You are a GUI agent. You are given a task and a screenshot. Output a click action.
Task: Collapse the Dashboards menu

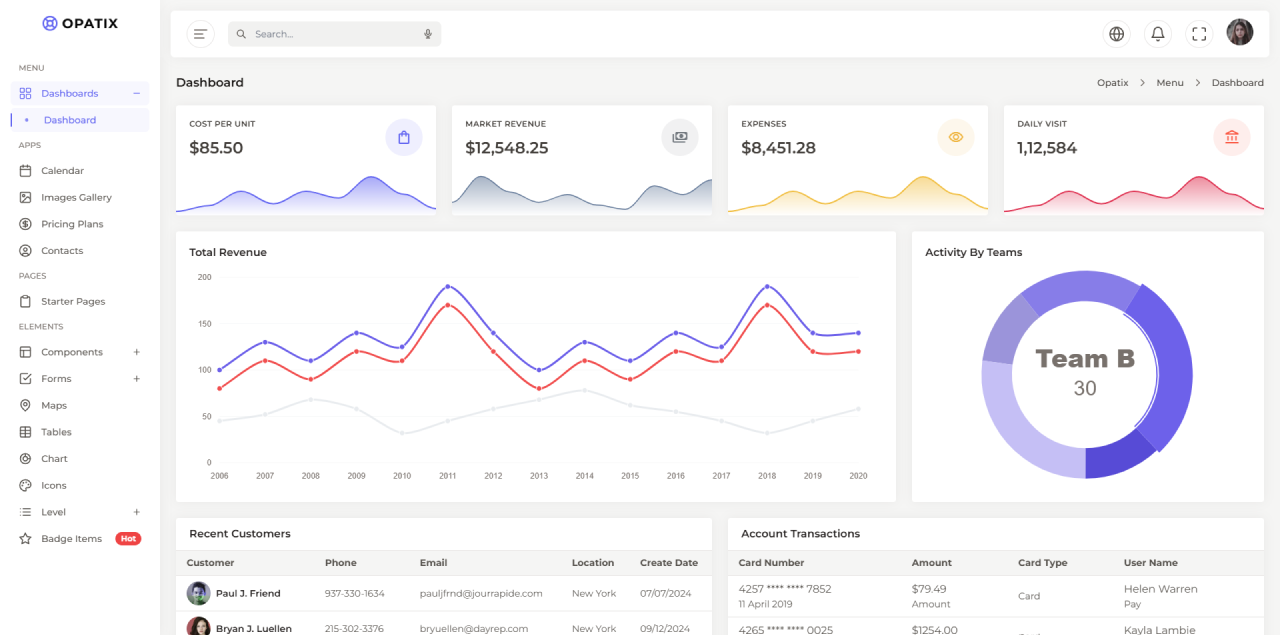point(136,93)
